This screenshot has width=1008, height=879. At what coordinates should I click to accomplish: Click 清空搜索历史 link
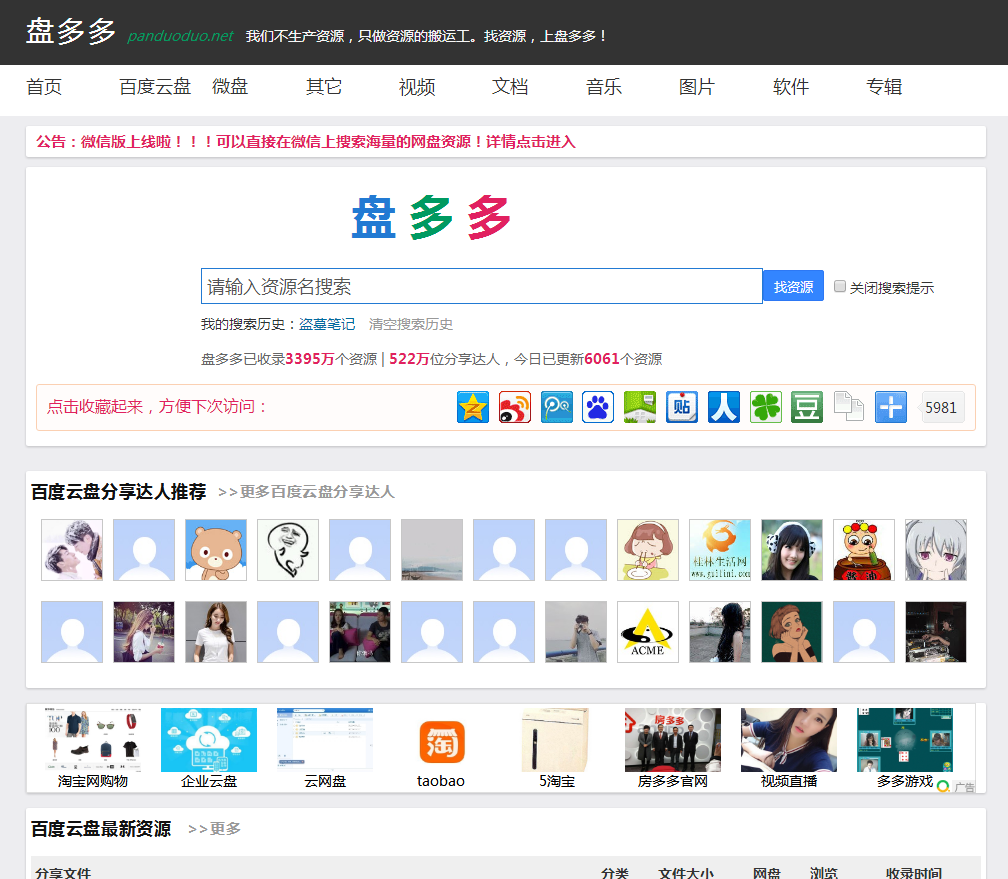pos(411,324)
